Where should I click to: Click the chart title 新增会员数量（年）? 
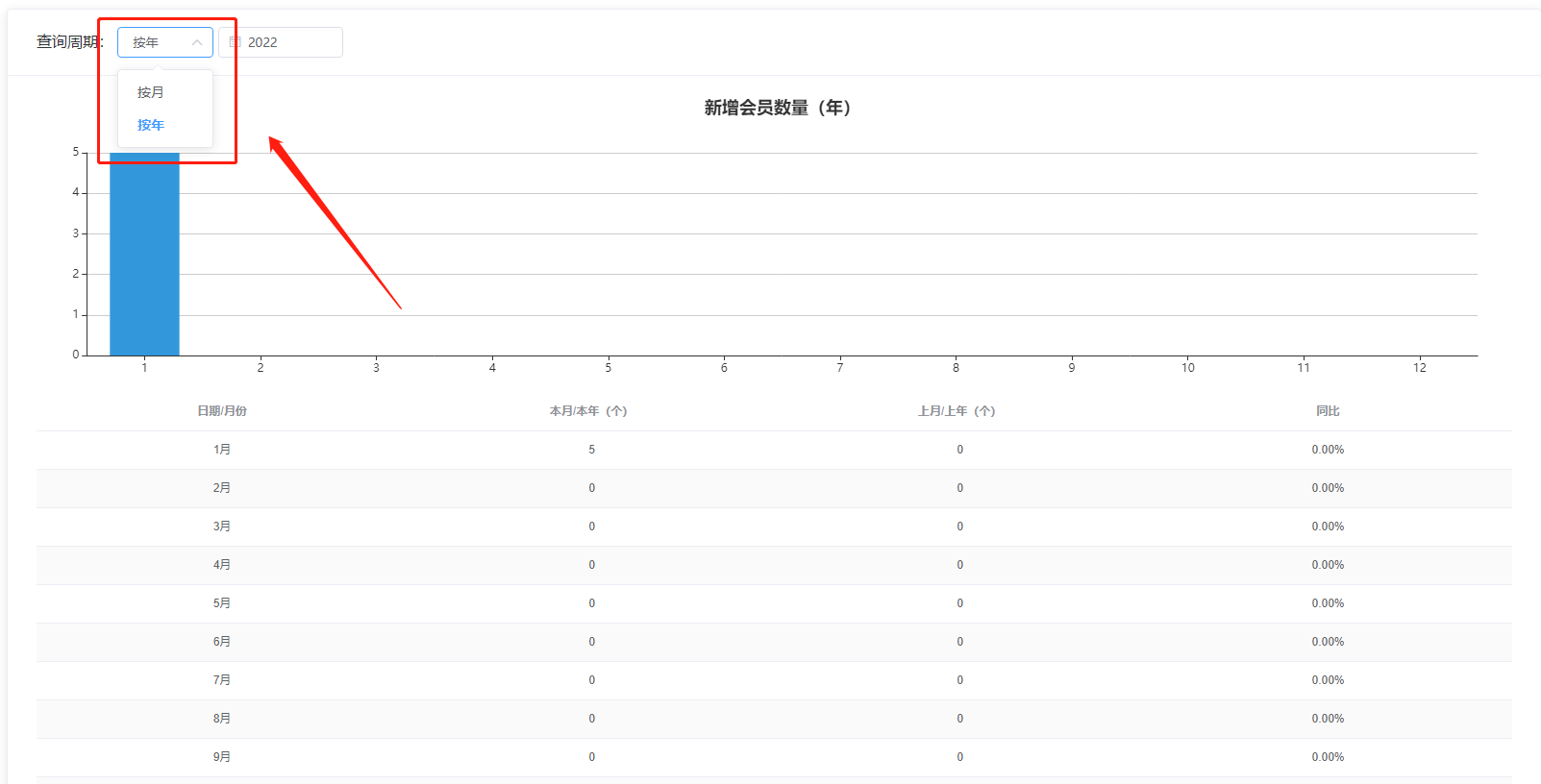(x=778, y=108)
